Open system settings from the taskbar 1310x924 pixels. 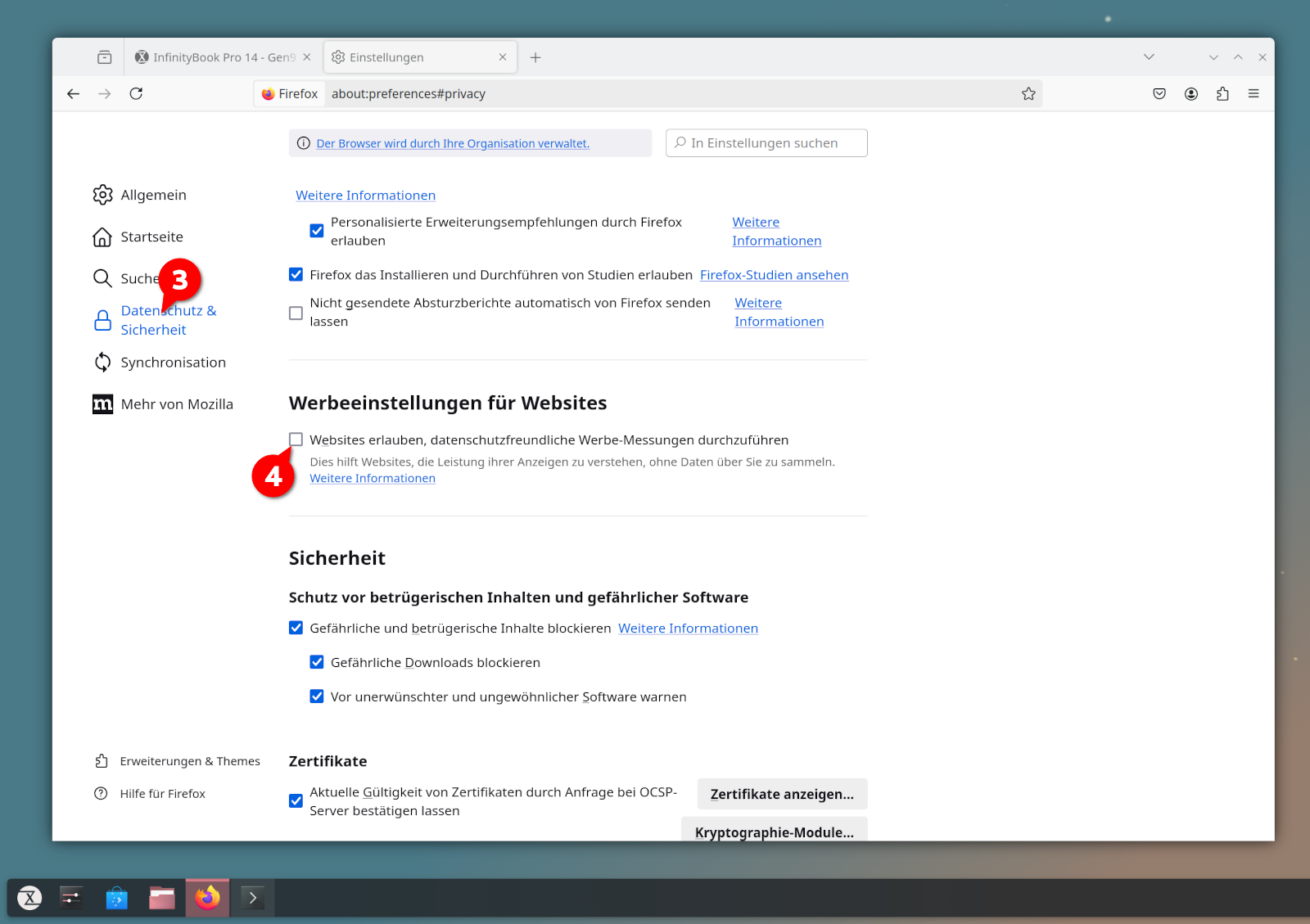71,898
